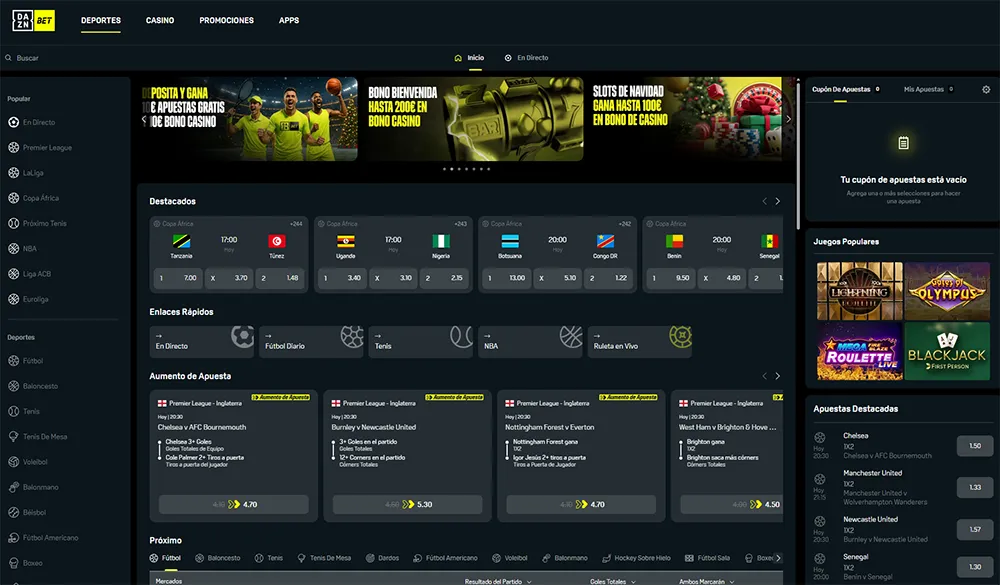1000x585 pixels.
Task: Bet on Tanzania win at 7.00
Action: (178, 278)
